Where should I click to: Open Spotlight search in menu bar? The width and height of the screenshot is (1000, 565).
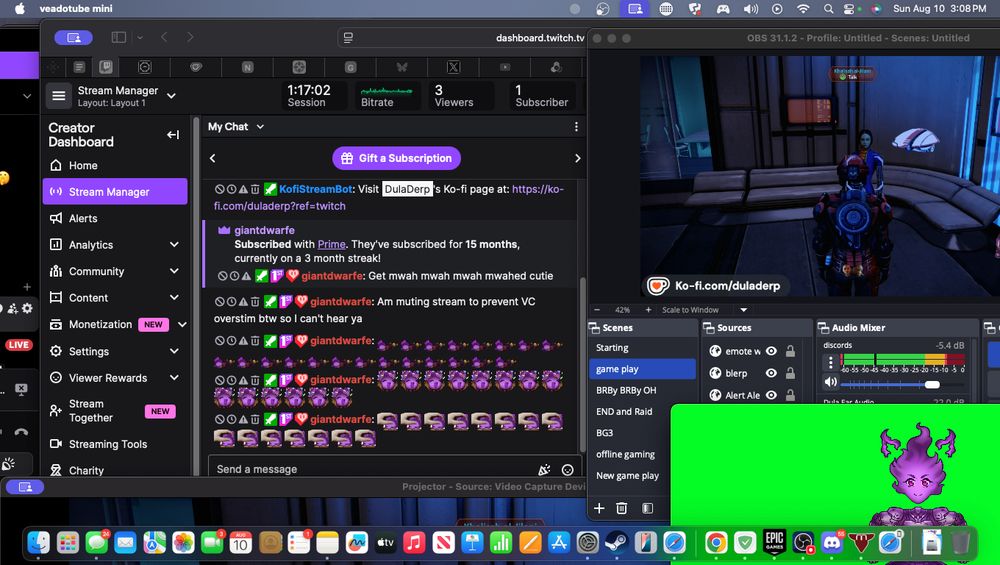(828, 9)
